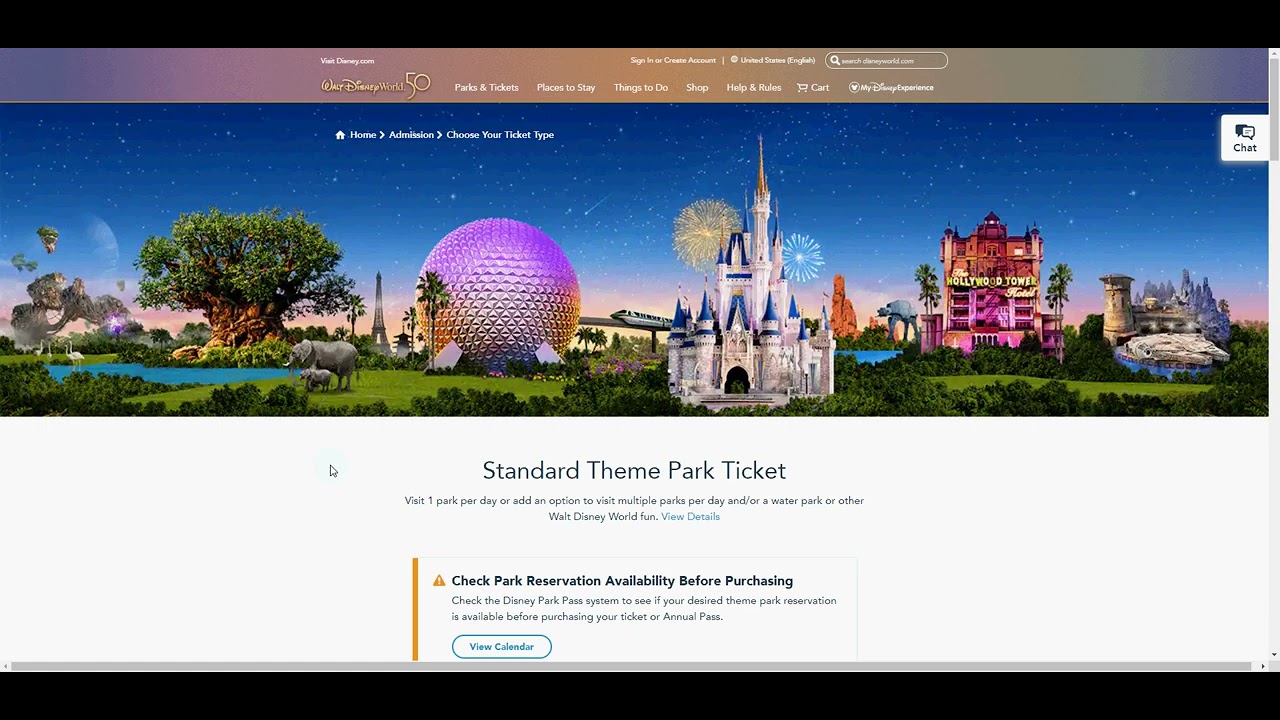Click the home icon in breadcrumb
Screen dimensions: 1280x720
(x=340, y=135)
